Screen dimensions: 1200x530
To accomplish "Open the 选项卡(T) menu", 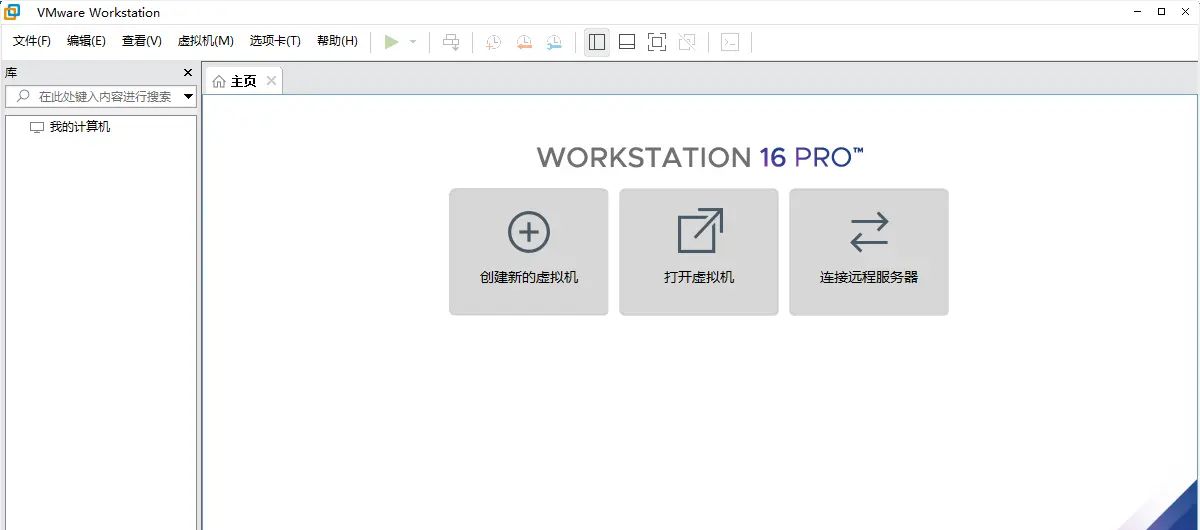I will click(x=275, y=41).
